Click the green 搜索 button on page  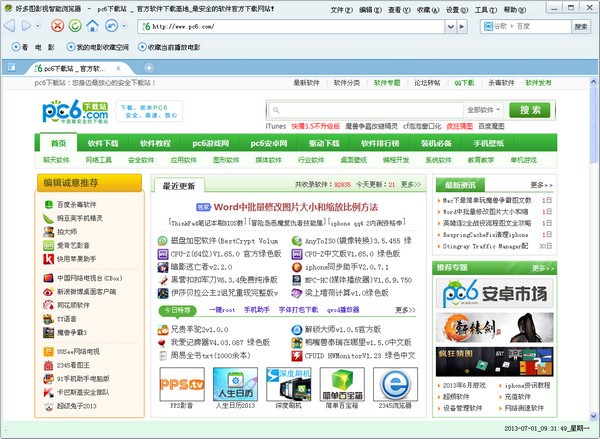pos(530,110)
